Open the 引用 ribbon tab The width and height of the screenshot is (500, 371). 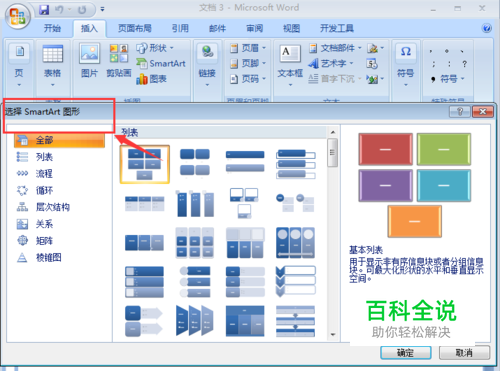coord(180,28)
